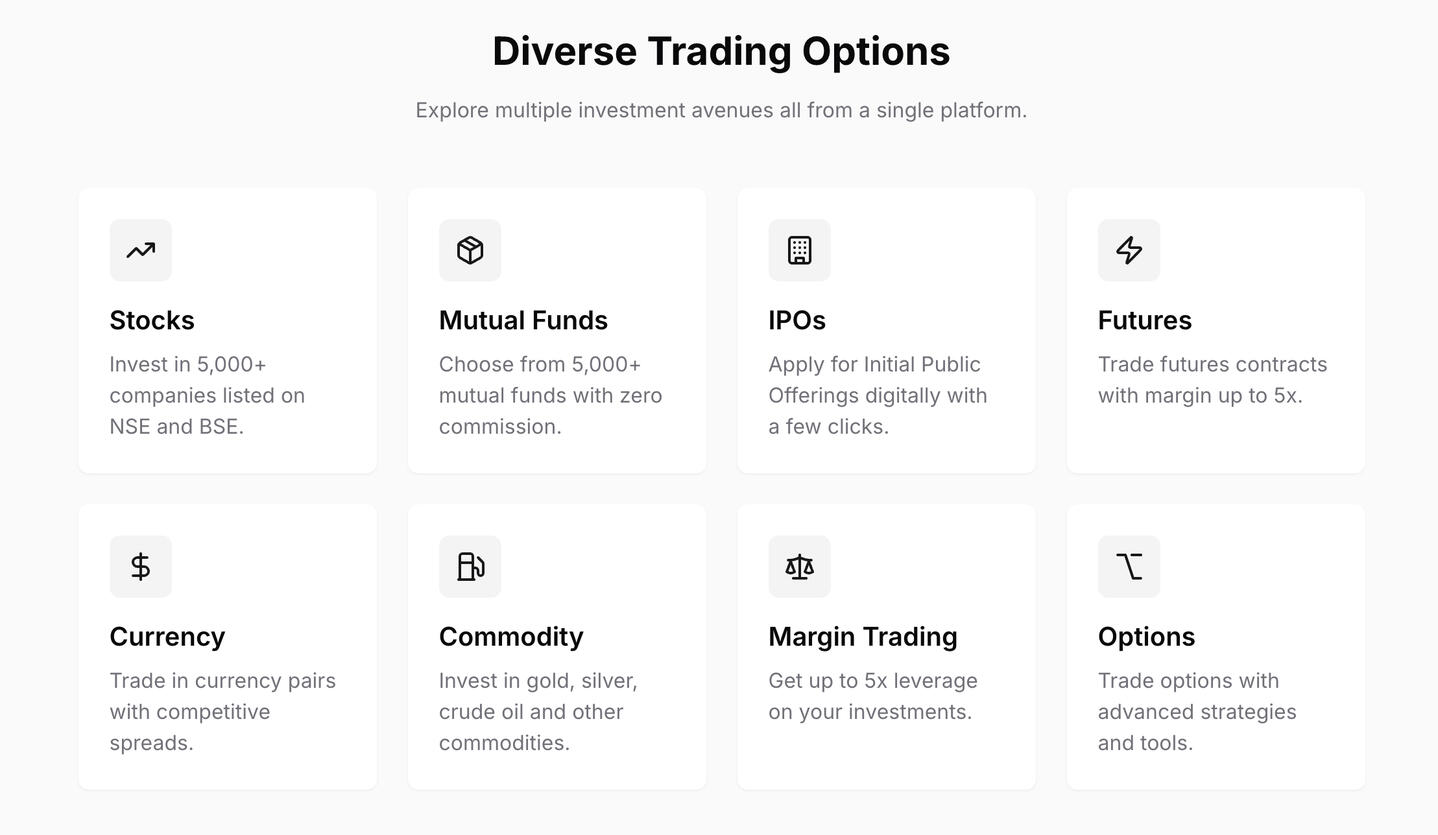Open the Currency heading
The image size is (1438, 835).
click(x=167, y=636)
